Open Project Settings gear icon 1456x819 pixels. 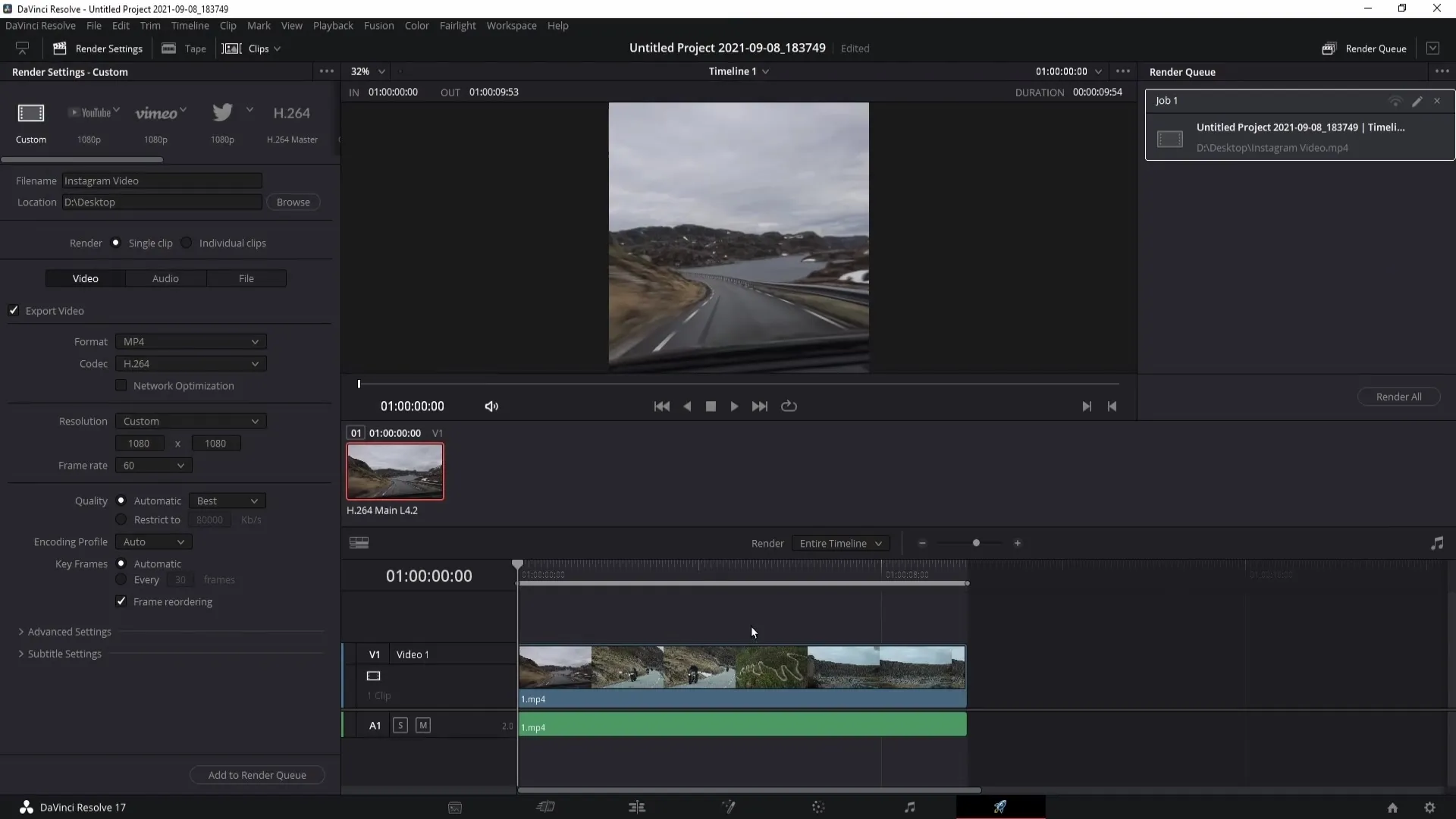pos(1429,808)
